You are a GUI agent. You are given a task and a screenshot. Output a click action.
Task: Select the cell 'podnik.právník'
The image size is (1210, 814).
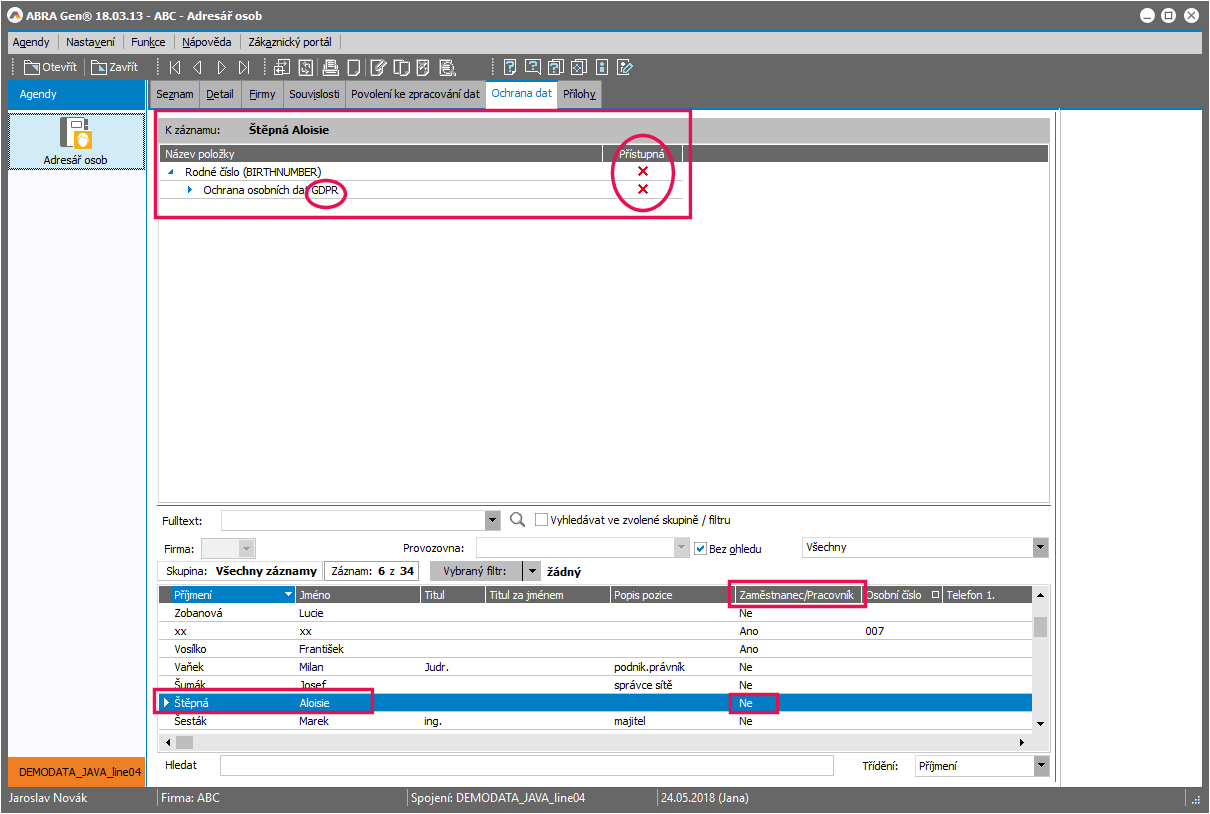pyautogui.click(x=673, y=667)
